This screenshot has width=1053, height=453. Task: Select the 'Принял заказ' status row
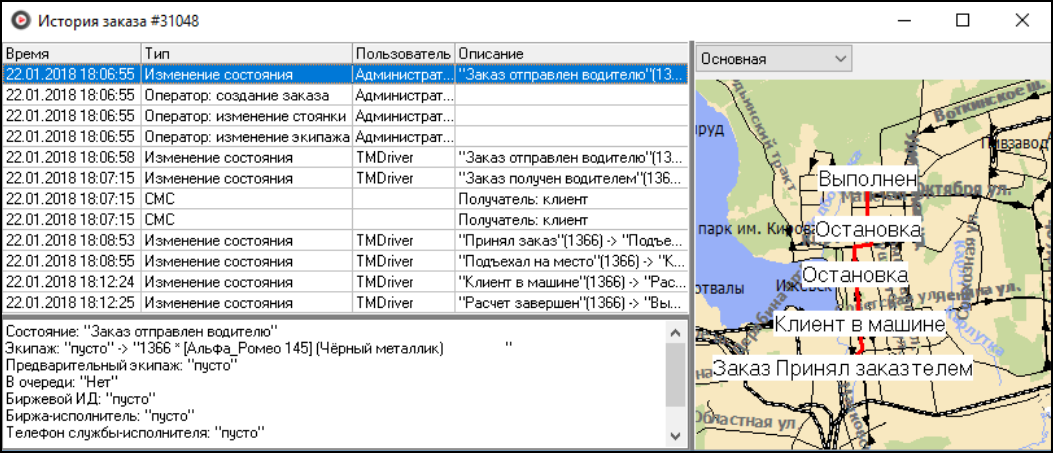pyautogui.click(x=345, y=240)
